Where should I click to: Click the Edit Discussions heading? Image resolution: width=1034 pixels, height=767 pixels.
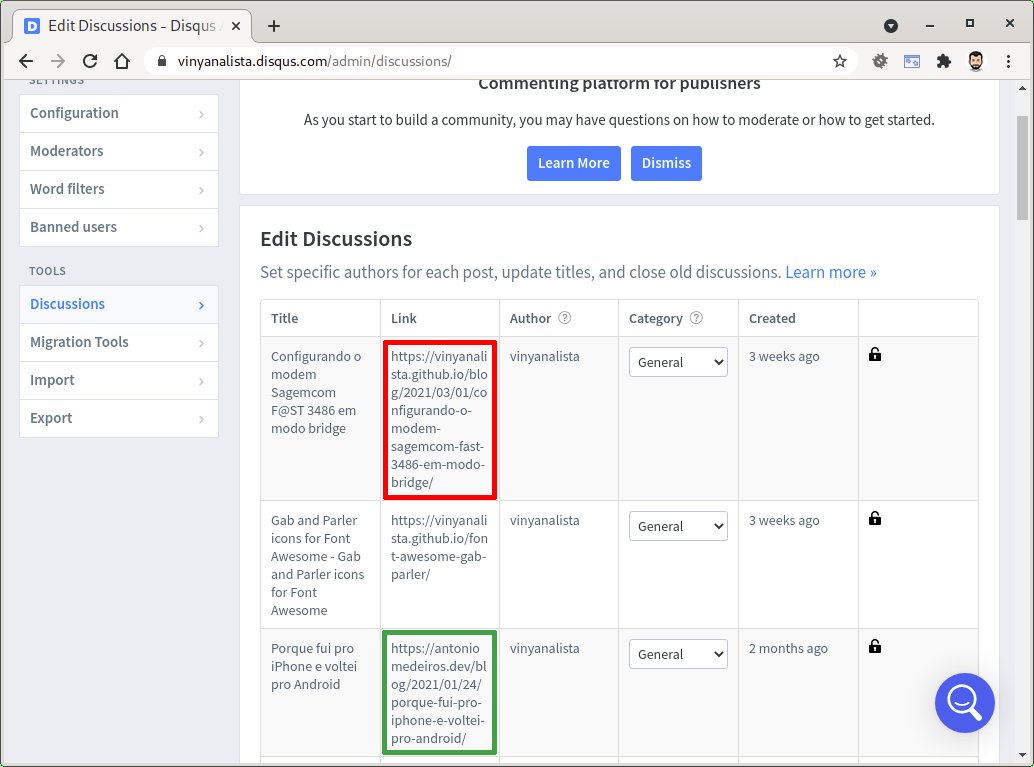coord(336,239)
